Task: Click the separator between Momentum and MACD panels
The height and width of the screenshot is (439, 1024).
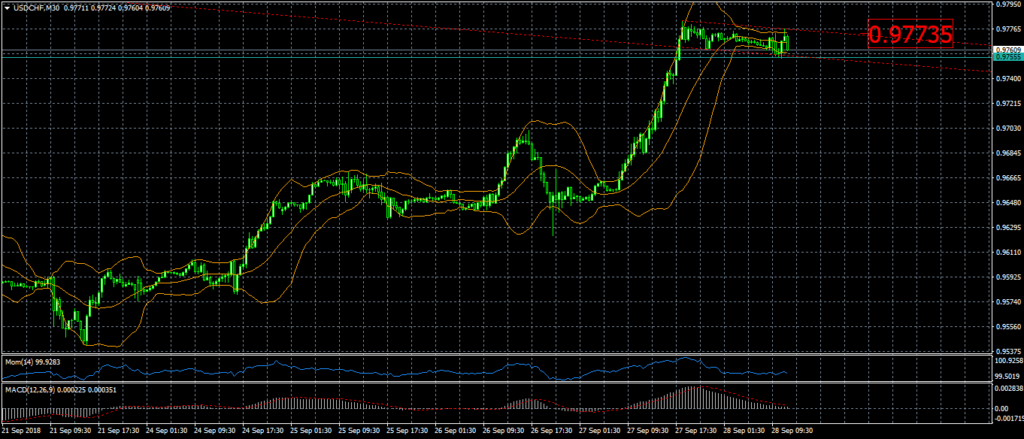Action: 500,380
